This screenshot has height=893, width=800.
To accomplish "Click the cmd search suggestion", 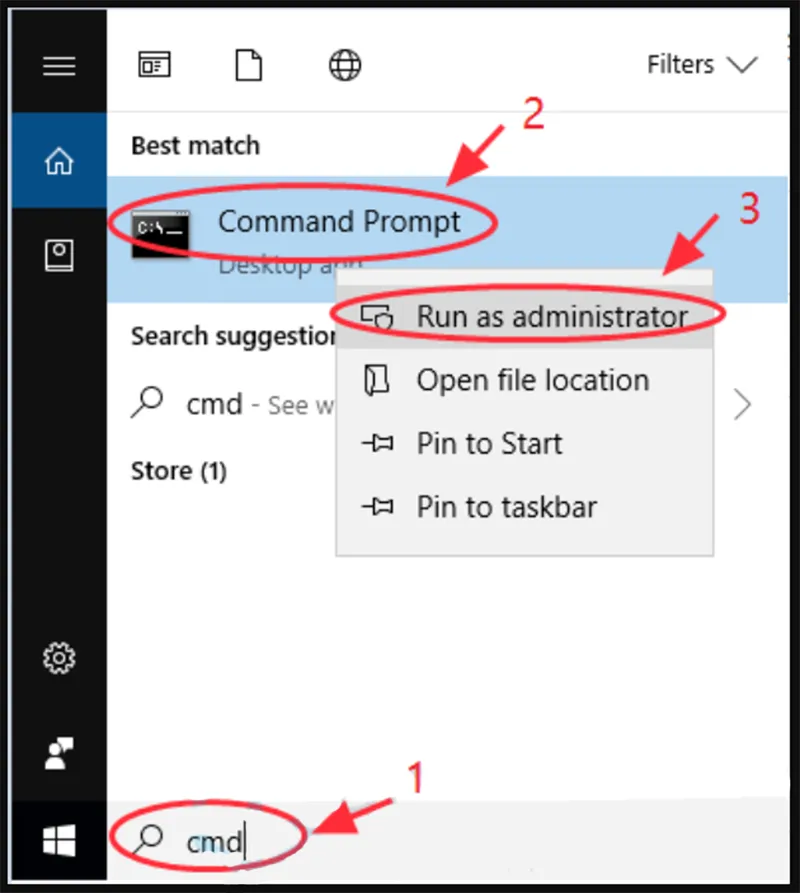I will click(x=214, y=404).
